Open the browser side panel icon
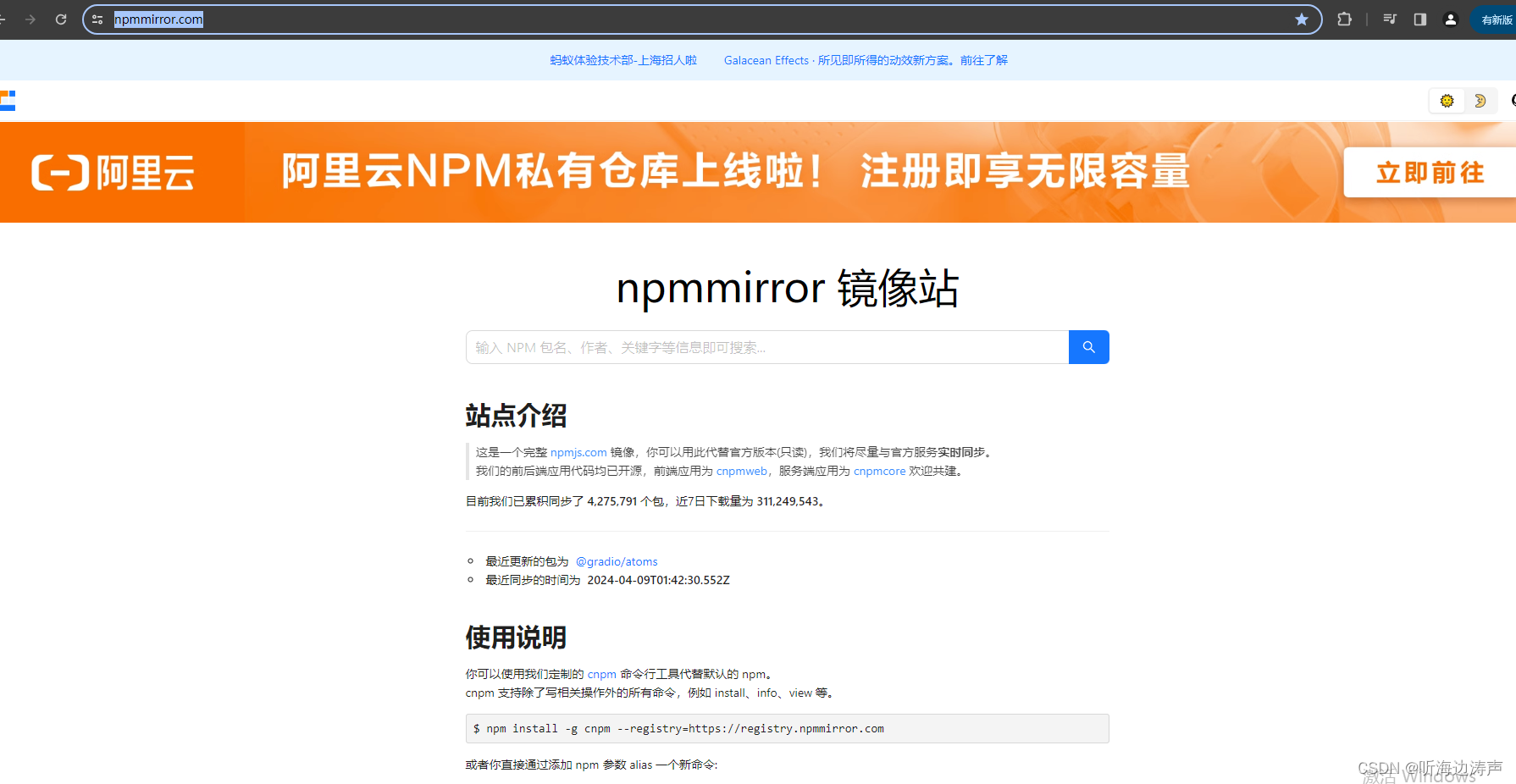The width and height of the screenshot is (1516, 784). pyautogui.click(x=1420, y=19)
